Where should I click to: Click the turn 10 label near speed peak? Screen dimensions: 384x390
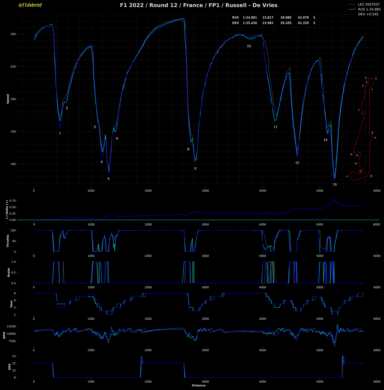click(249, 46)
